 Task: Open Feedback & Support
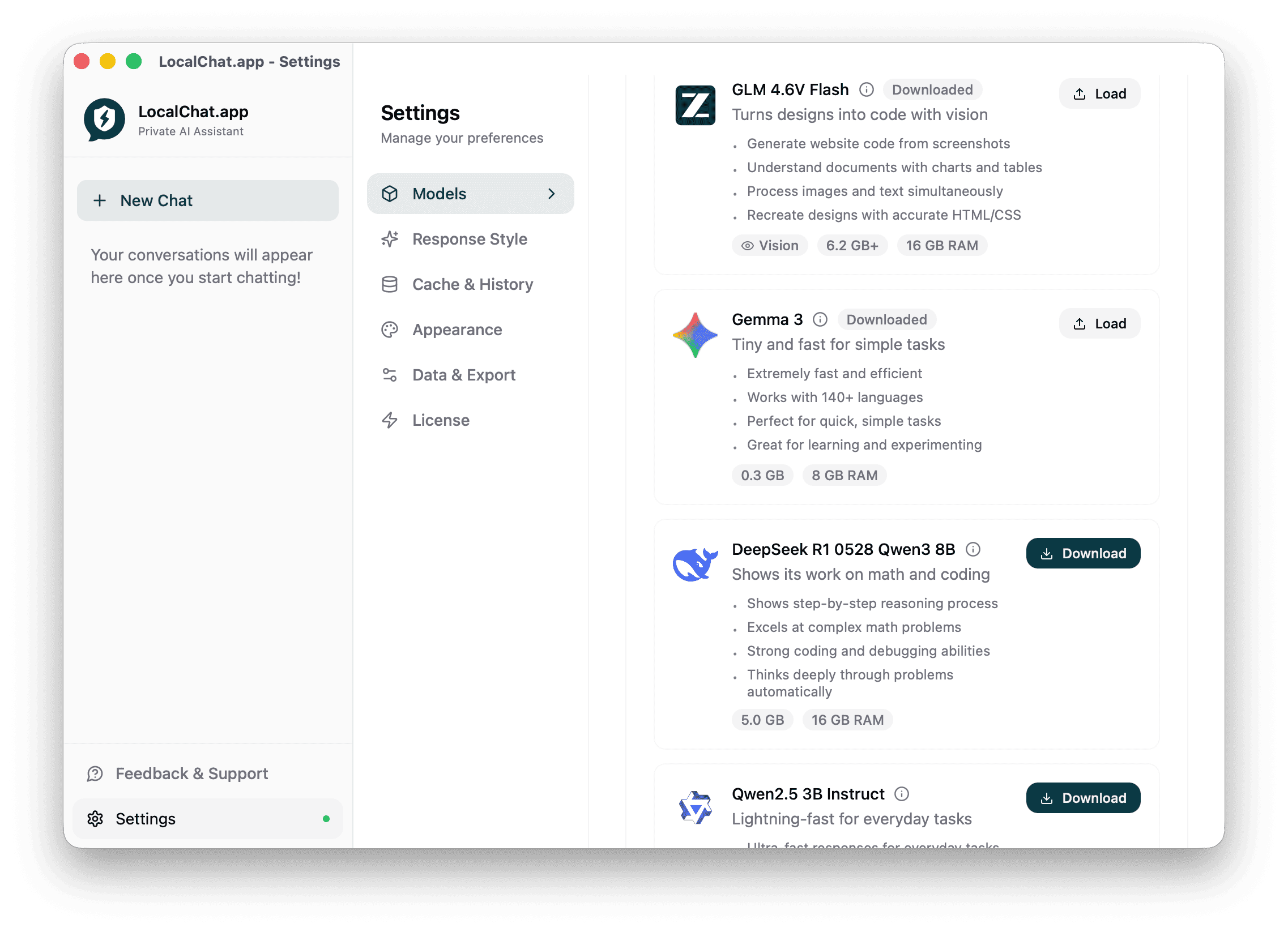191,773
